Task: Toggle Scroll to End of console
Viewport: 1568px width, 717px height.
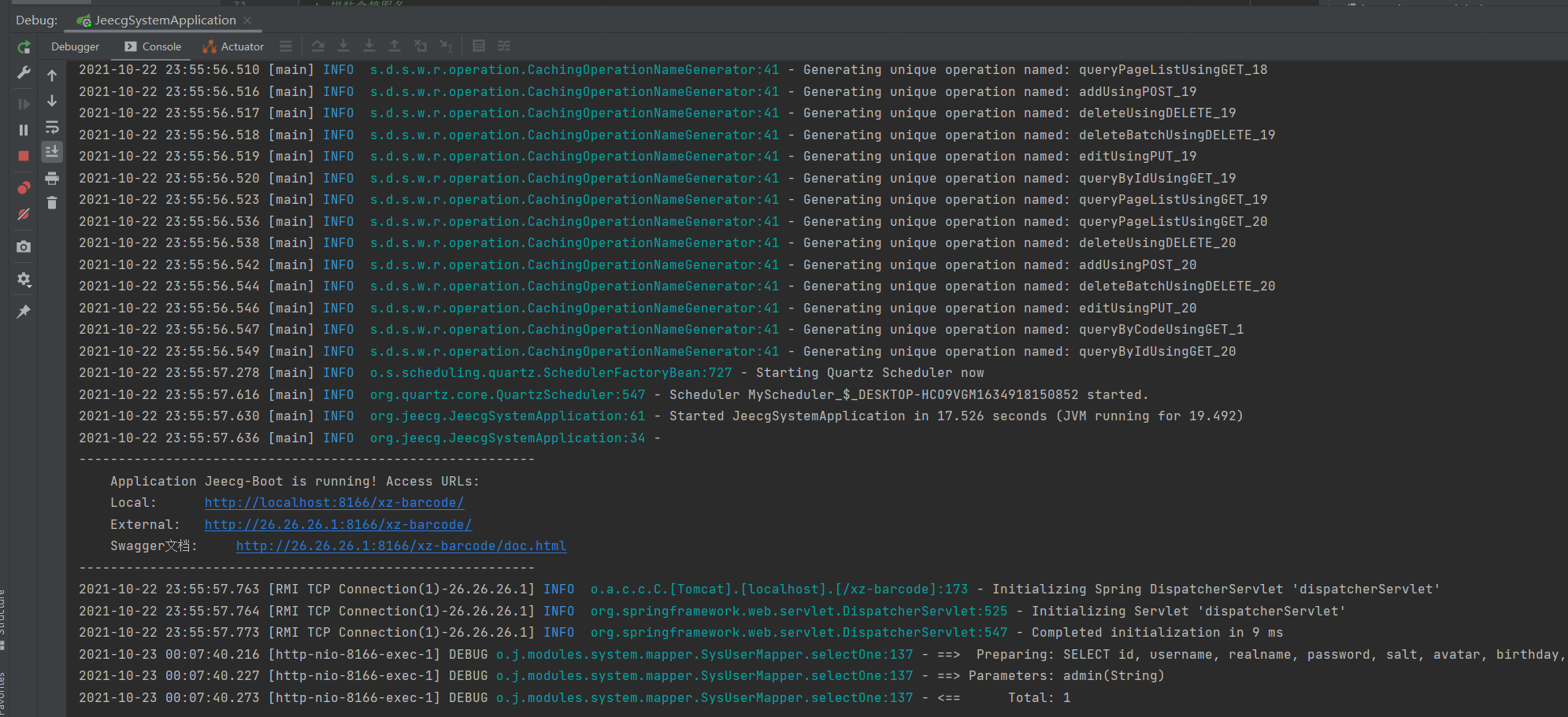Action: [x=52, y=152]
